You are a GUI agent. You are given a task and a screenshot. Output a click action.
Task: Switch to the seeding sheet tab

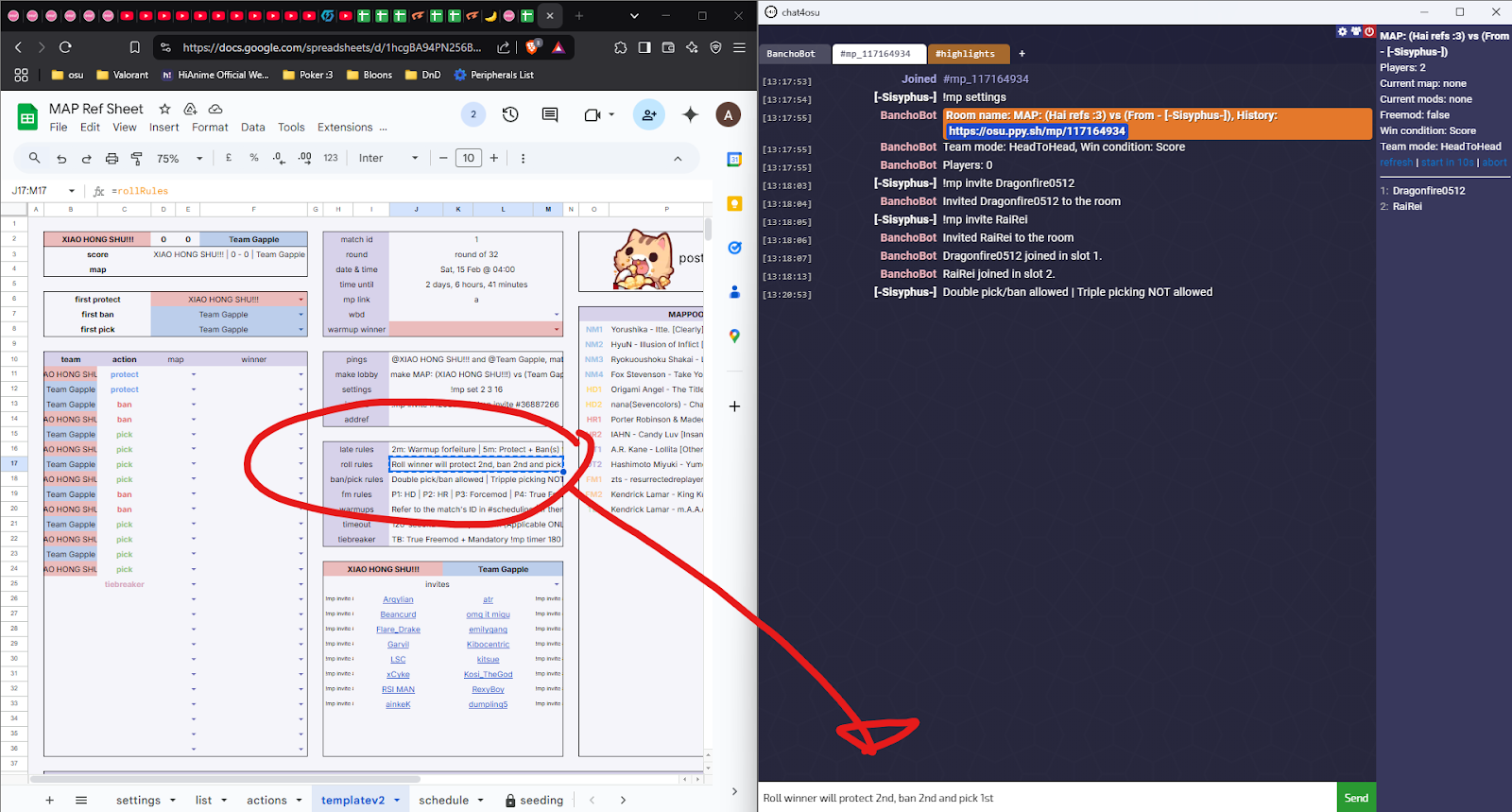point(534,800)
